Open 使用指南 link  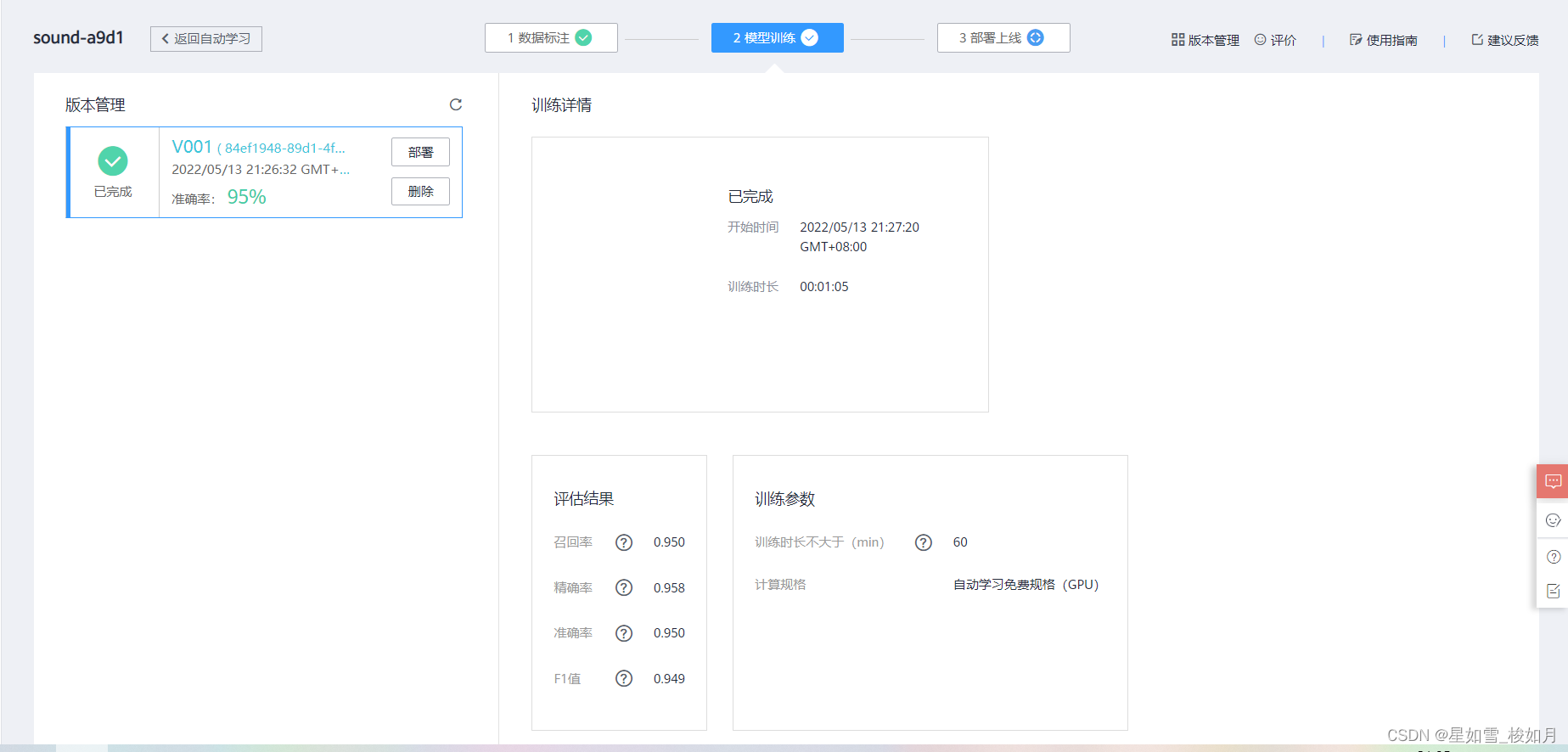(1392, 40)
